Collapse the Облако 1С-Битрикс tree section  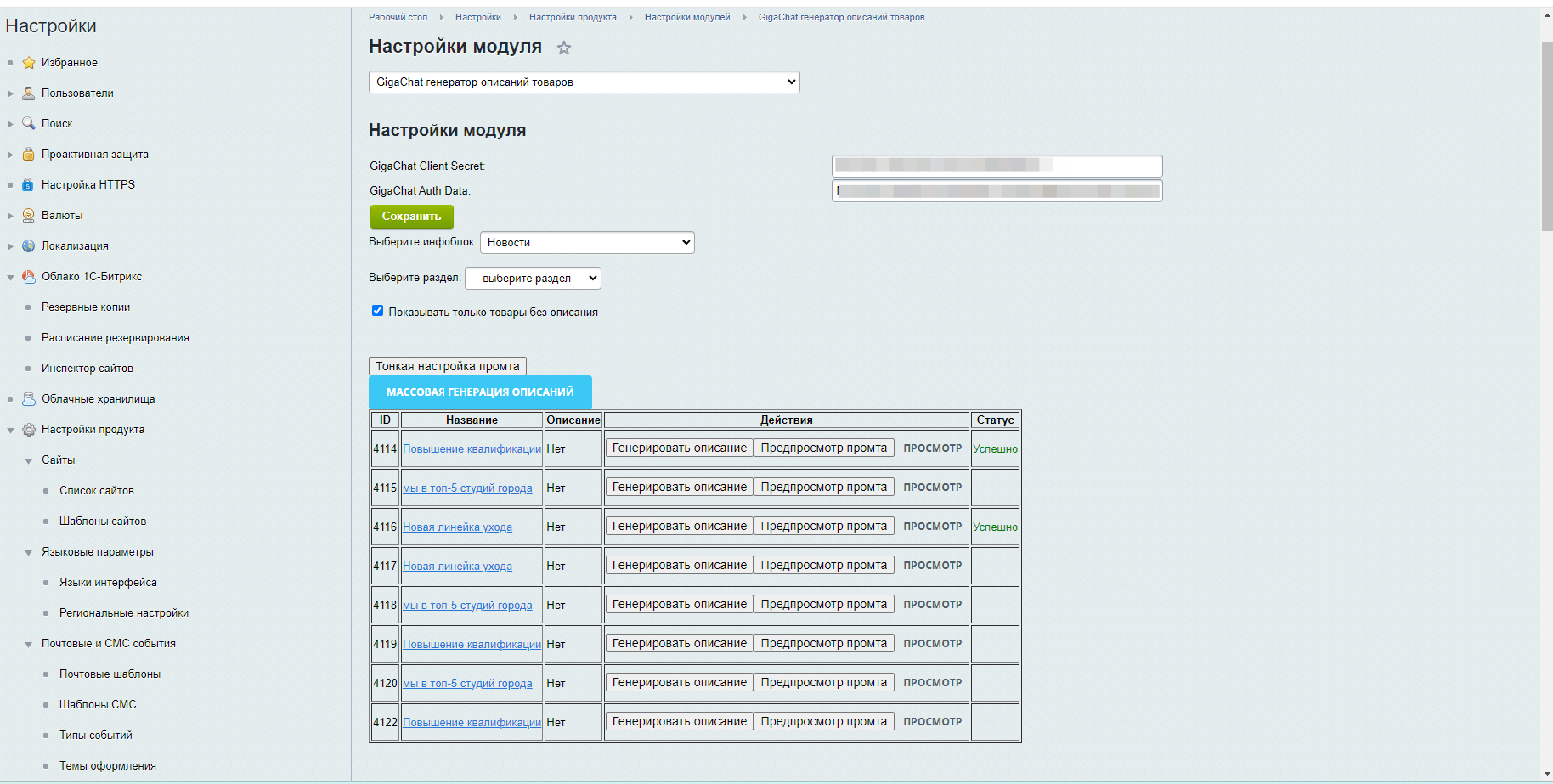(x=11, y=278)
